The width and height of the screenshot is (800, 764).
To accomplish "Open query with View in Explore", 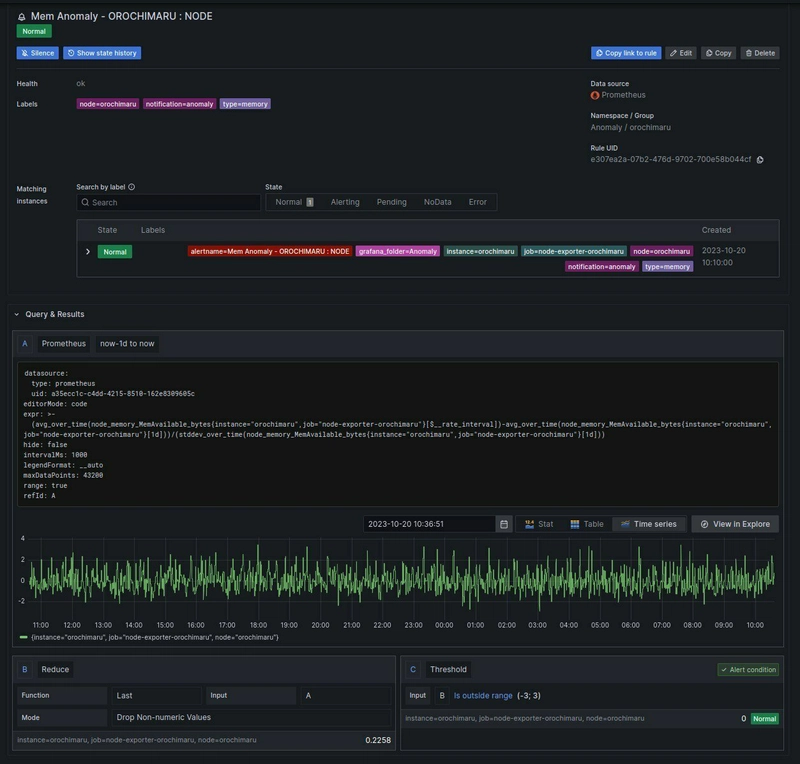I will (735, 524).
